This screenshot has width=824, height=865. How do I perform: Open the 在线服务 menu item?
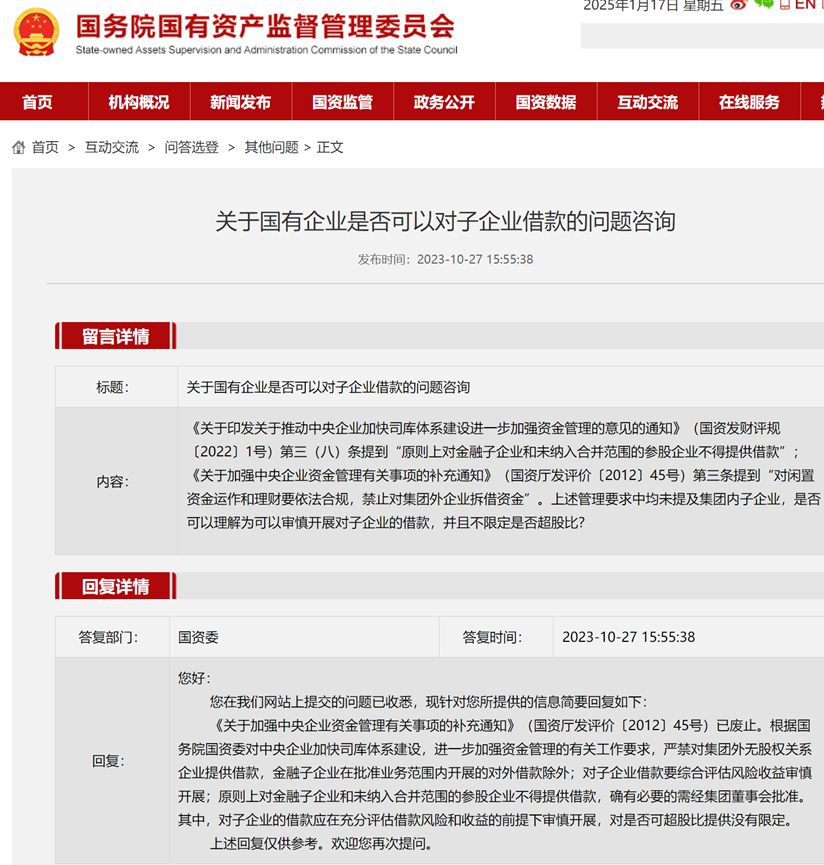pos(749,102)
